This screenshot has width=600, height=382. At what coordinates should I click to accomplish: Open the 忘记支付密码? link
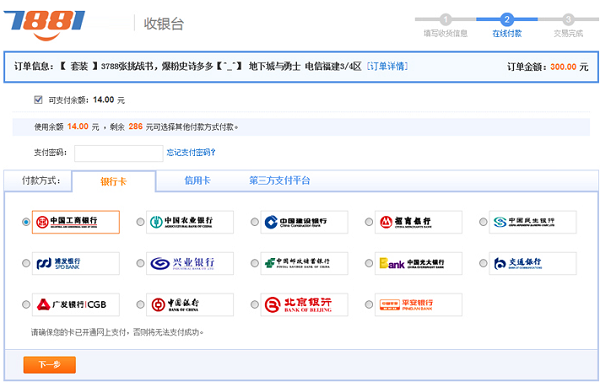click(x=191, y=153)
